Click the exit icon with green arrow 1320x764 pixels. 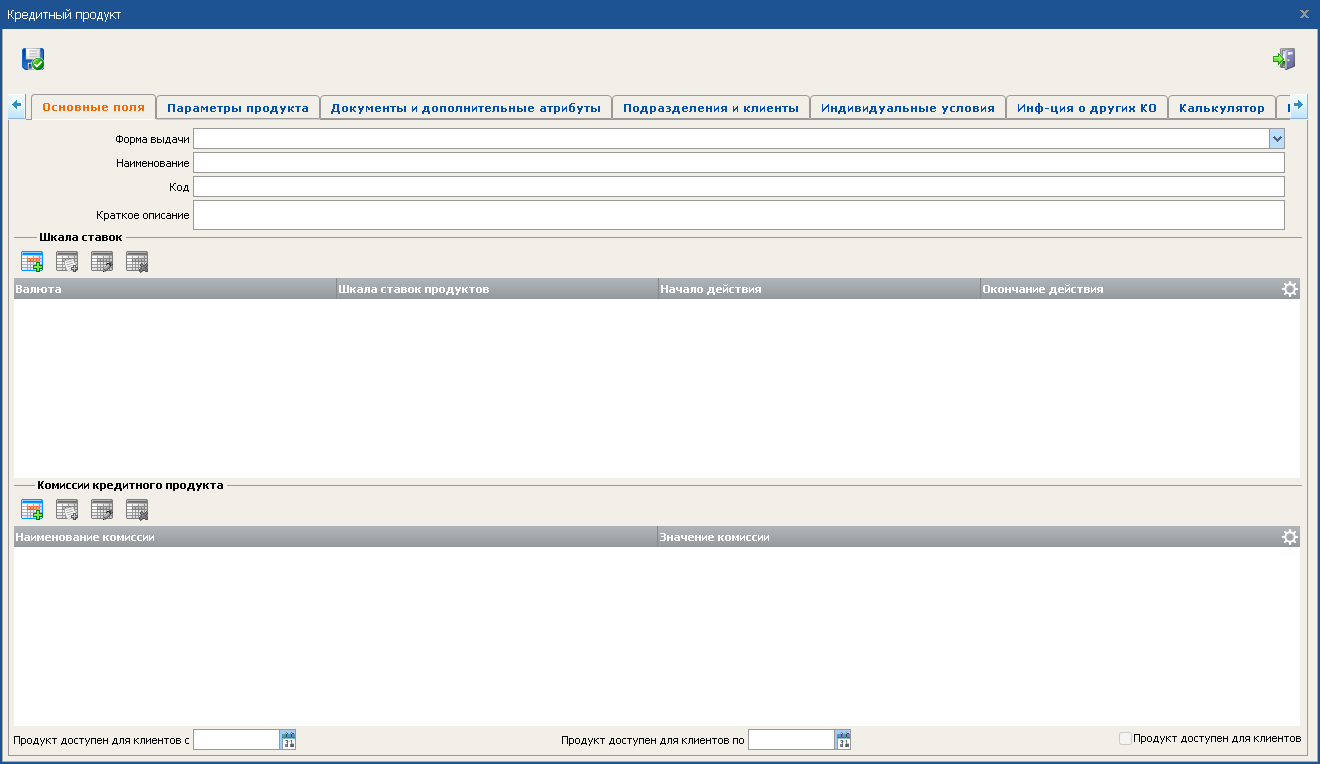(x=1284, y=59)
